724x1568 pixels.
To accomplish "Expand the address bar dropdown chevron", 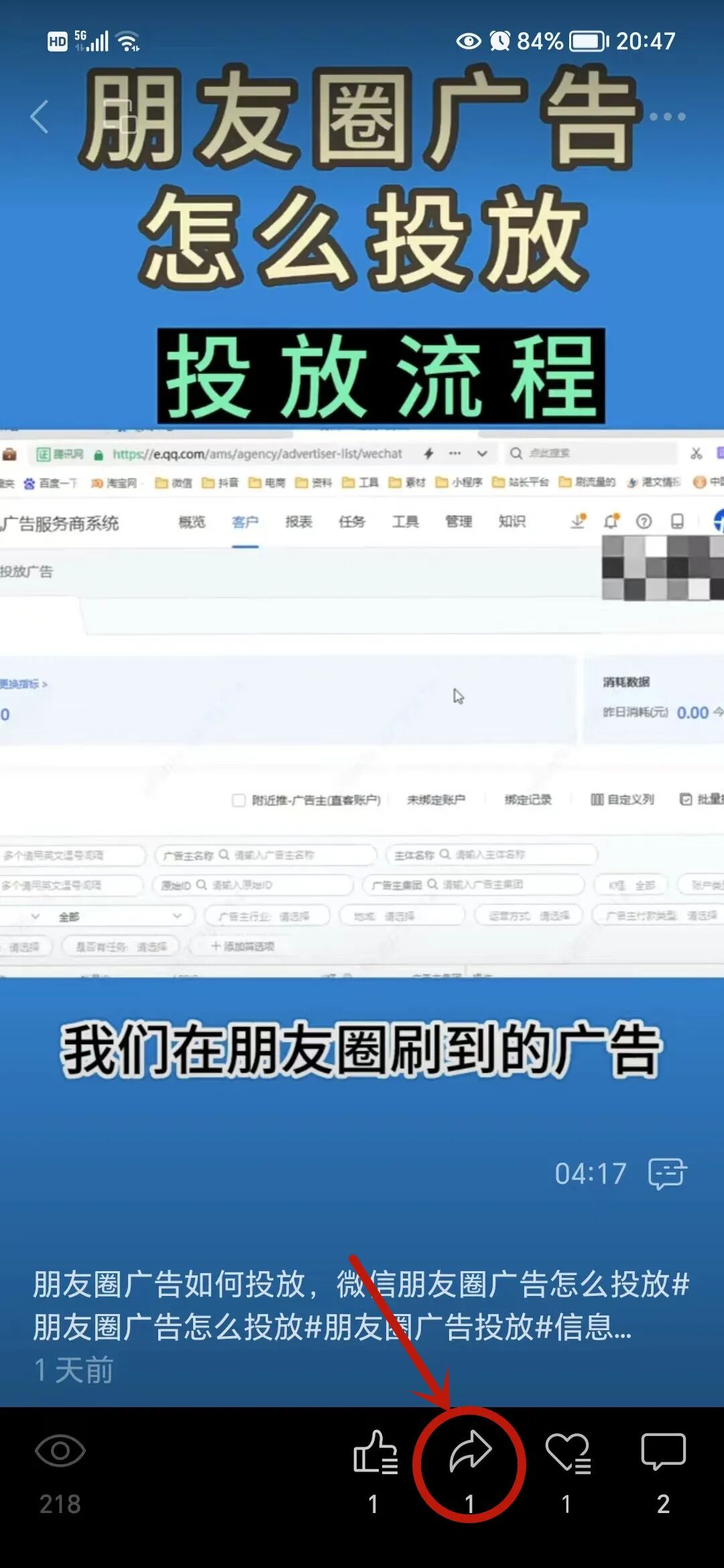I will (x=482, y=454).
